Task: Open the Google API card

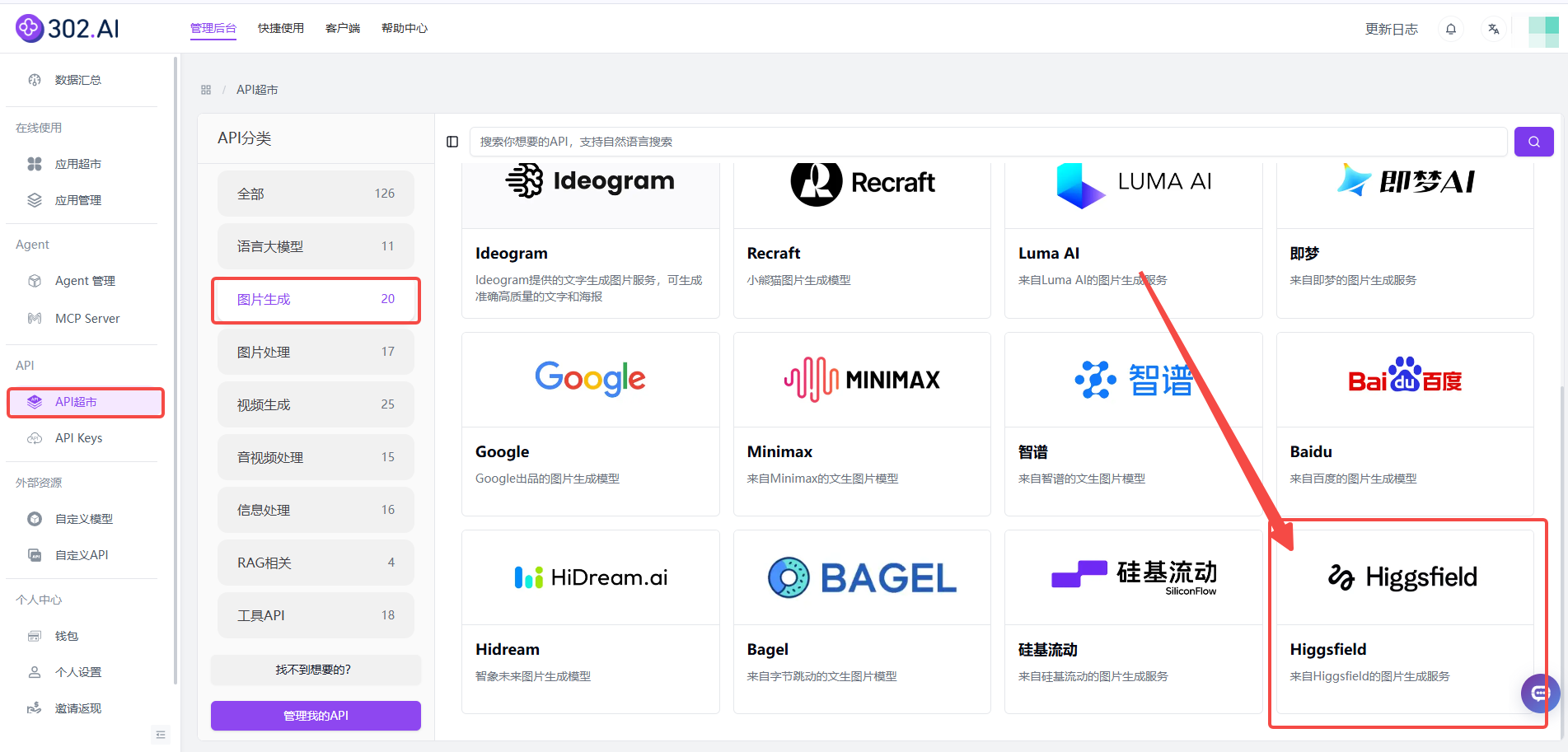Action: 591,424
